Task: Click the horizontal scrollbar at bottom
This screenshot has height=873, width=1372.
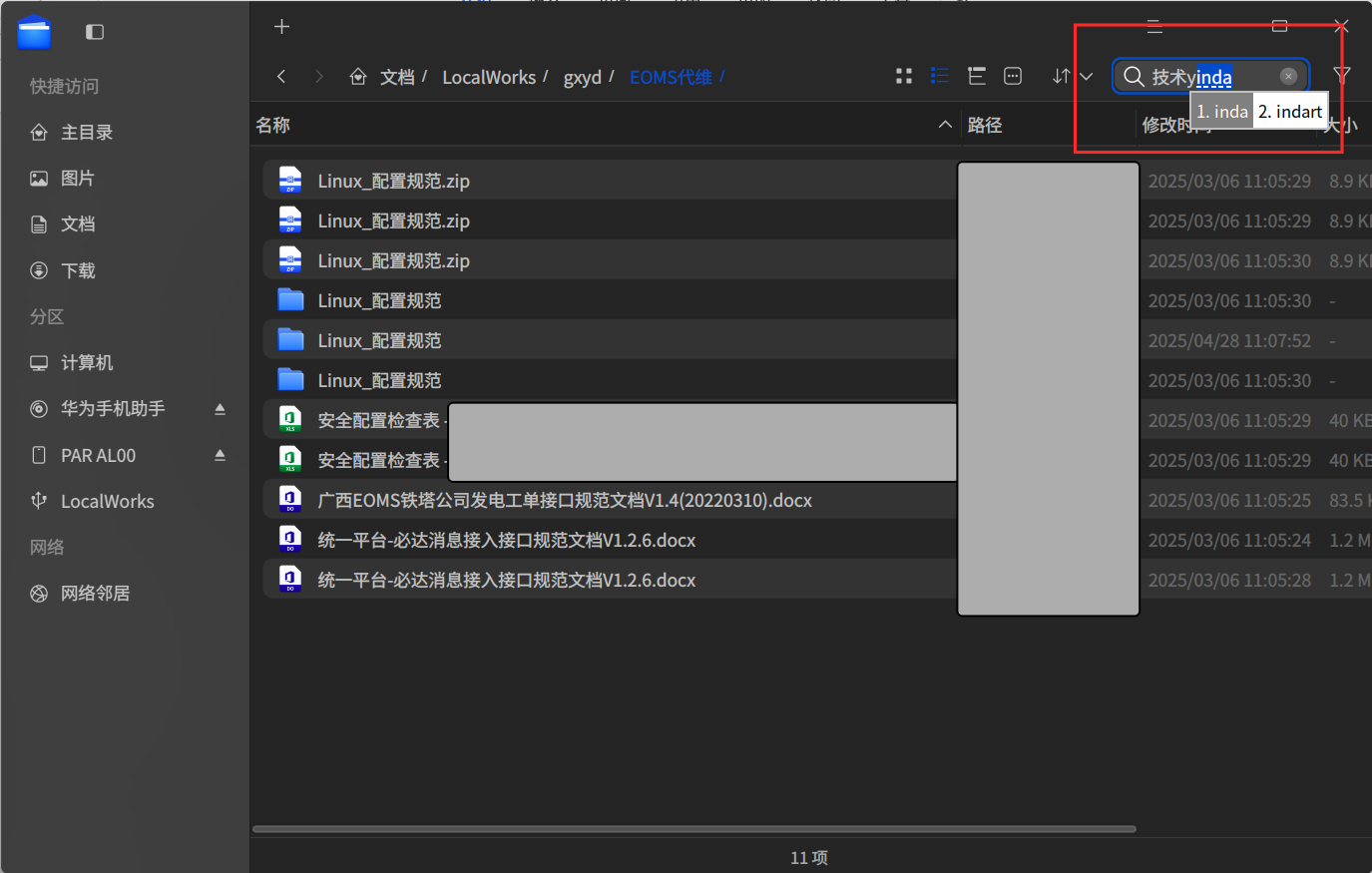Action: (694, 828)
